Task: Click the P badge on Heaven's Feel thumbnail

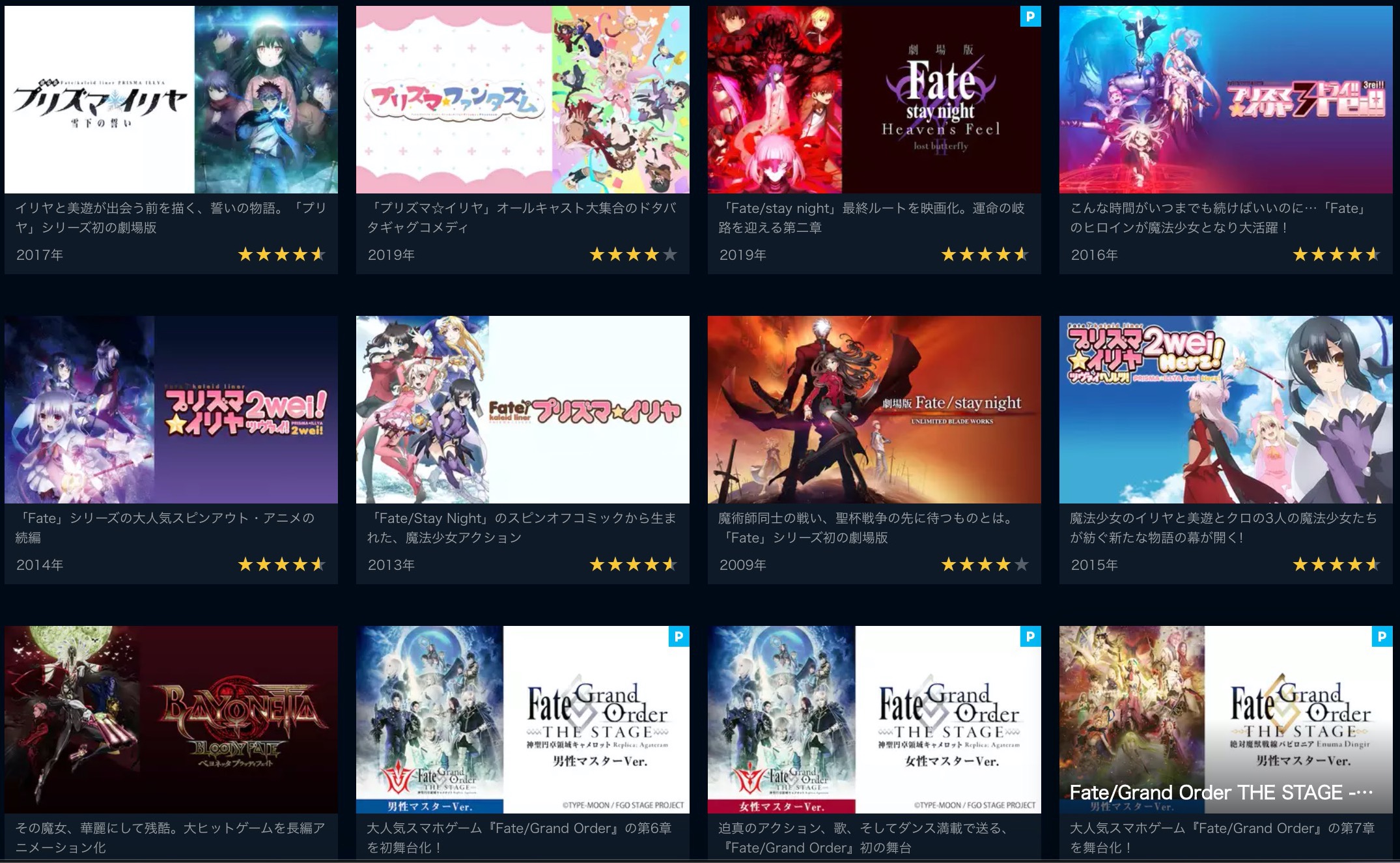Action: click(x=1030, y=16)
